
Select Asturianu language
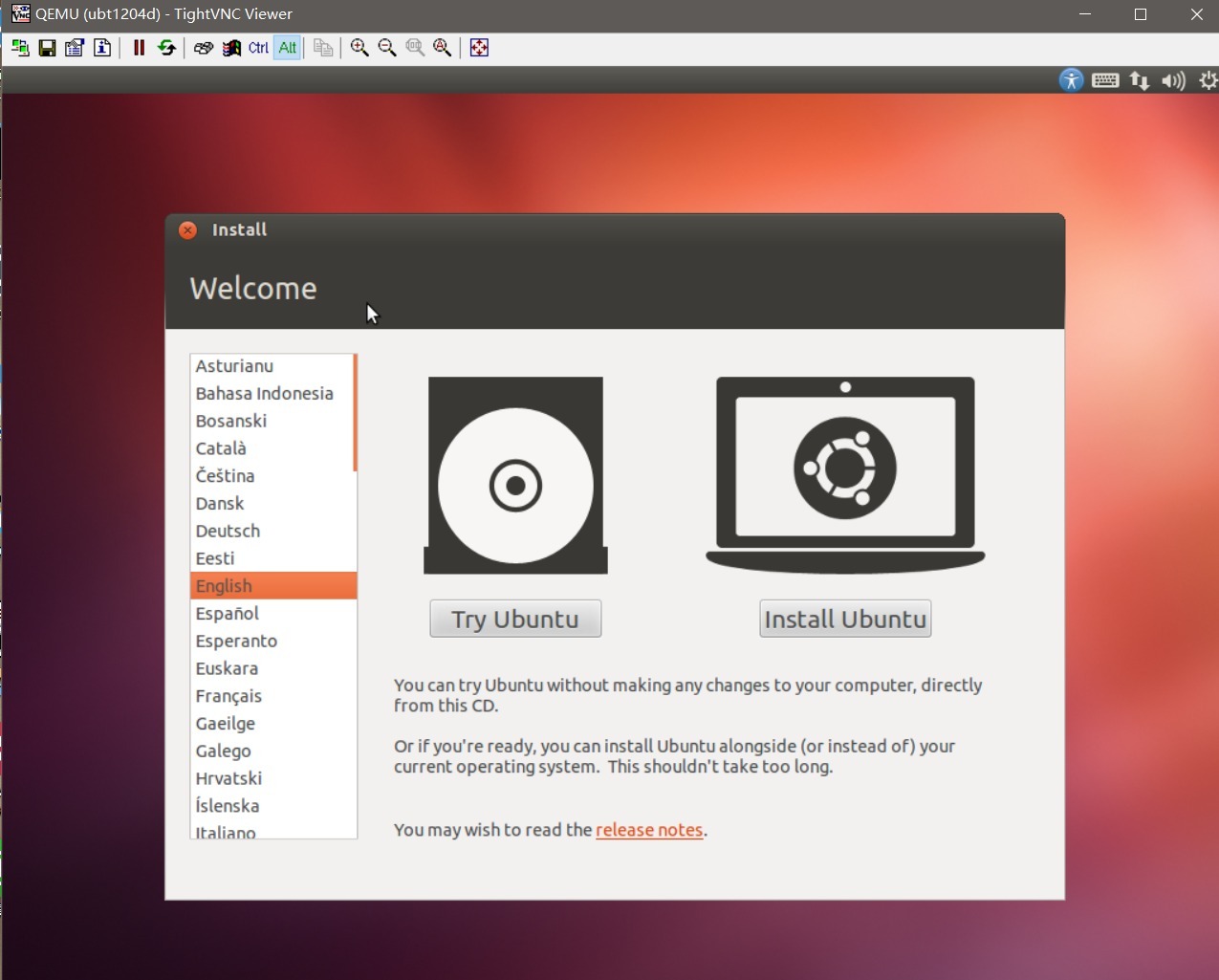click(272, 366)
